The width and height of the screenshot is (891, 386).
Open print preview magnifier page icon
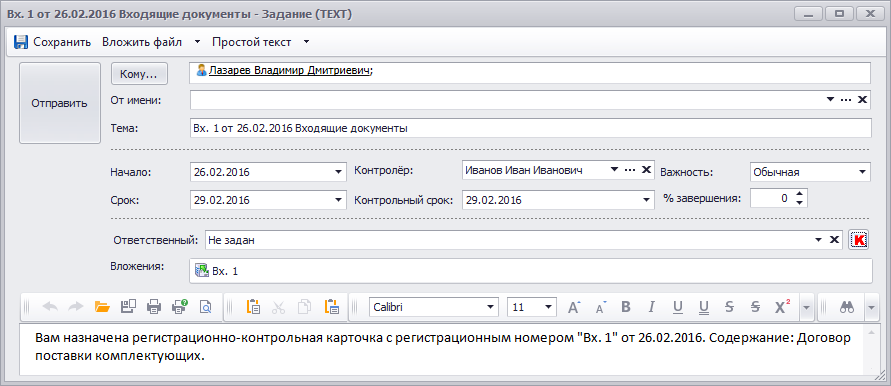[x=205, y=308]
